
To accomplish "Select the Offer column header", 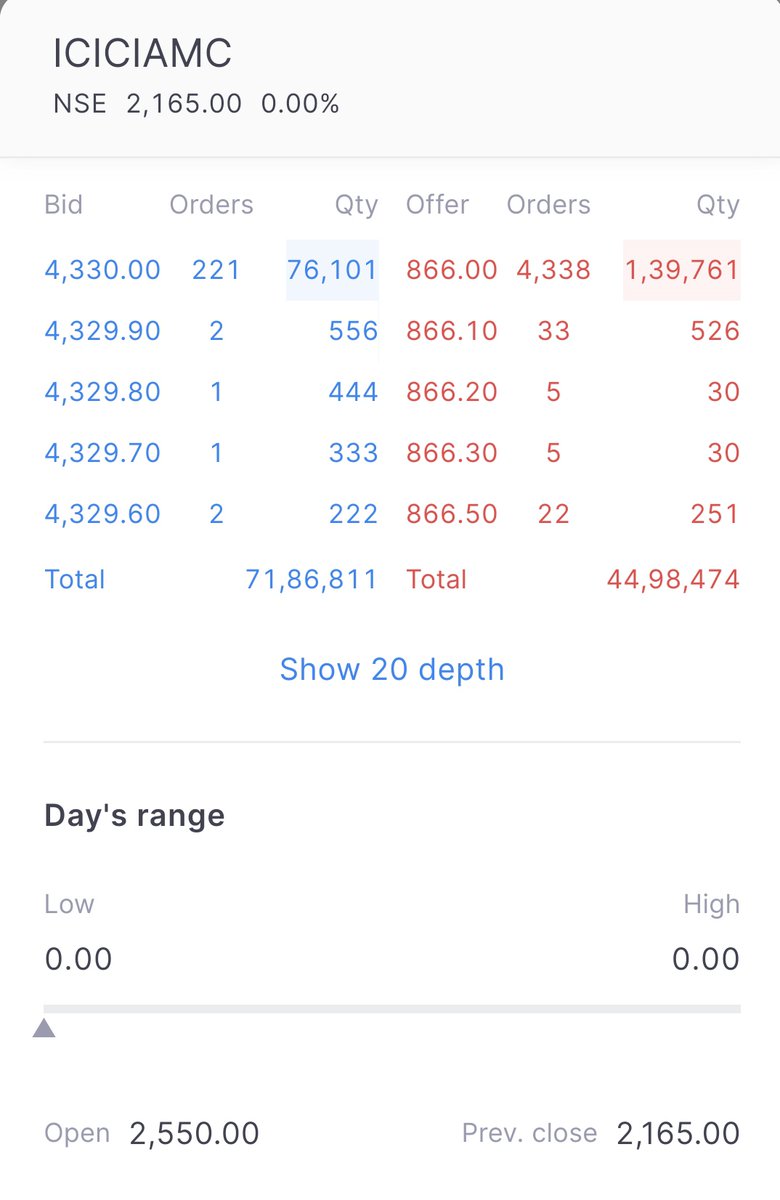I will click(437, 205).
